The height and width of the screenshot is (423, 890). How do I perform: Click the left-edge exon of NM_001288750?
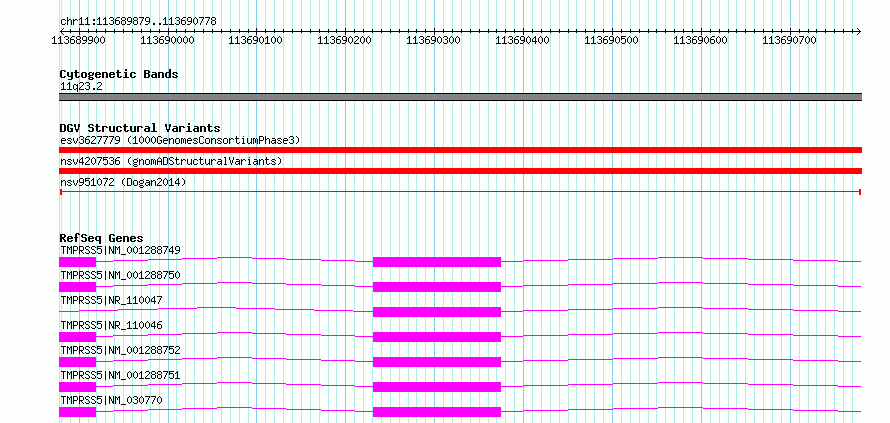tap(78, 287)
